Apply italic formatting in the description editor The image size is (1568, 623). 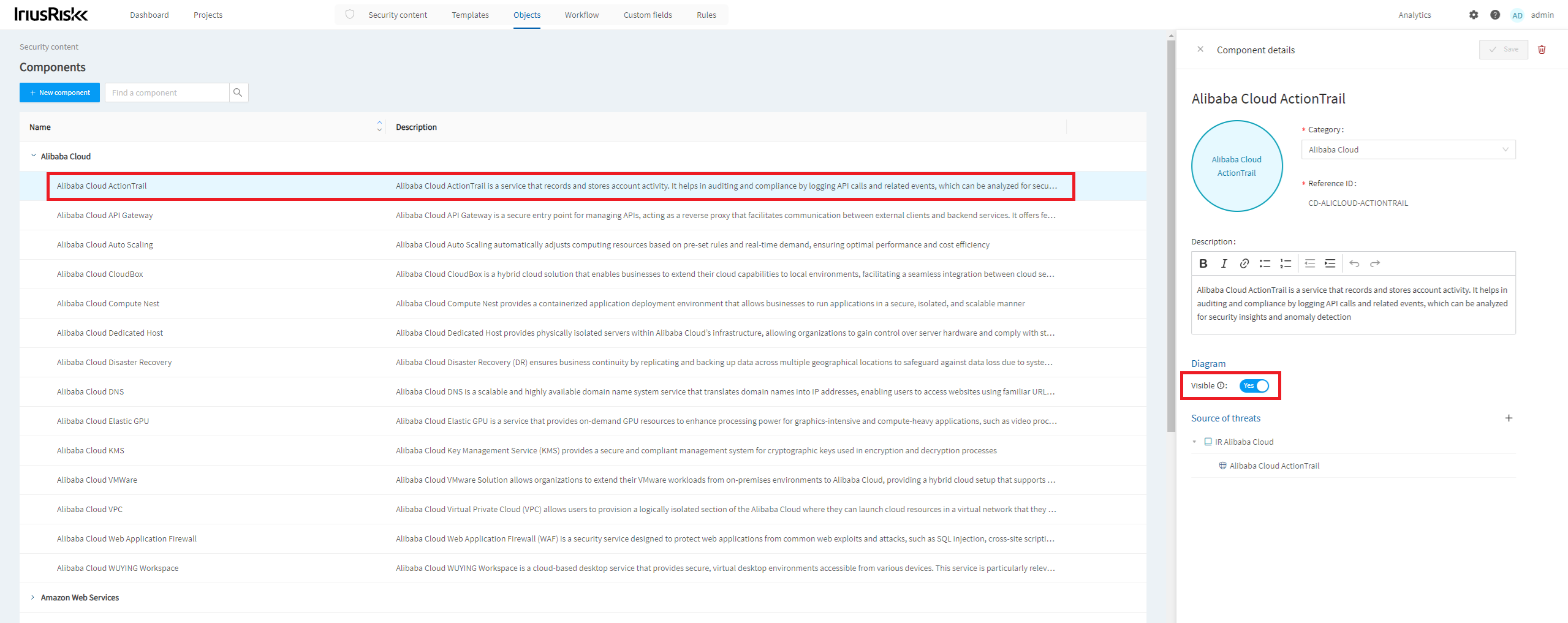tap(1223, 263)
